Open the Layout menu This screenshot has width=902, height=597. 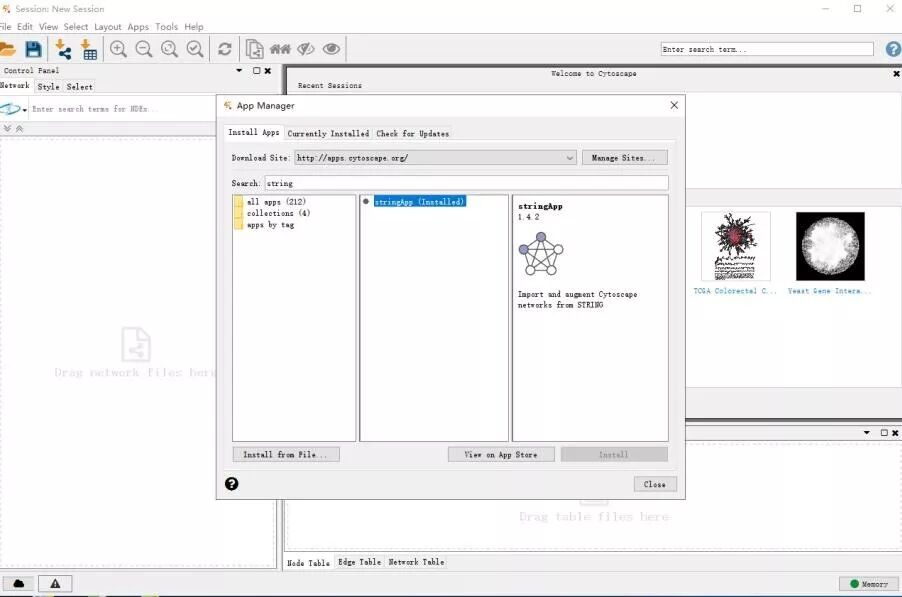108,26
